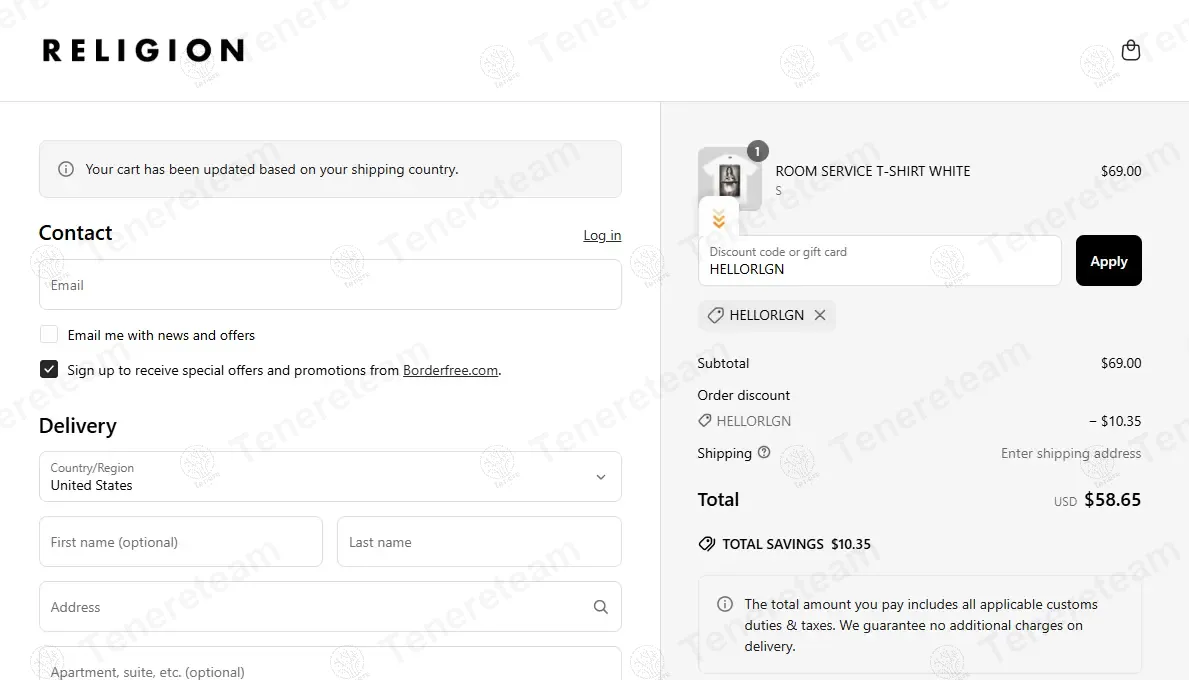Click the double chevron scroll-down icon
This screenshot has height=680, width=1189.
[719, 219]
